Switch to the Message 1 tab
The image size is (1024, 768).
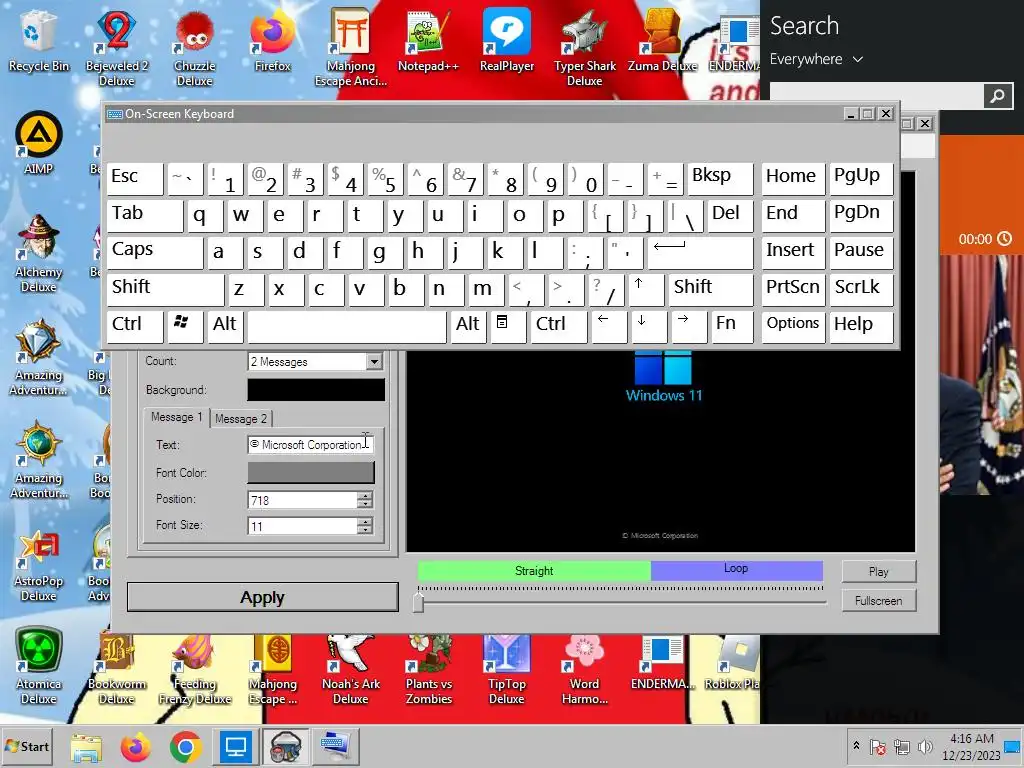(176, 417)
